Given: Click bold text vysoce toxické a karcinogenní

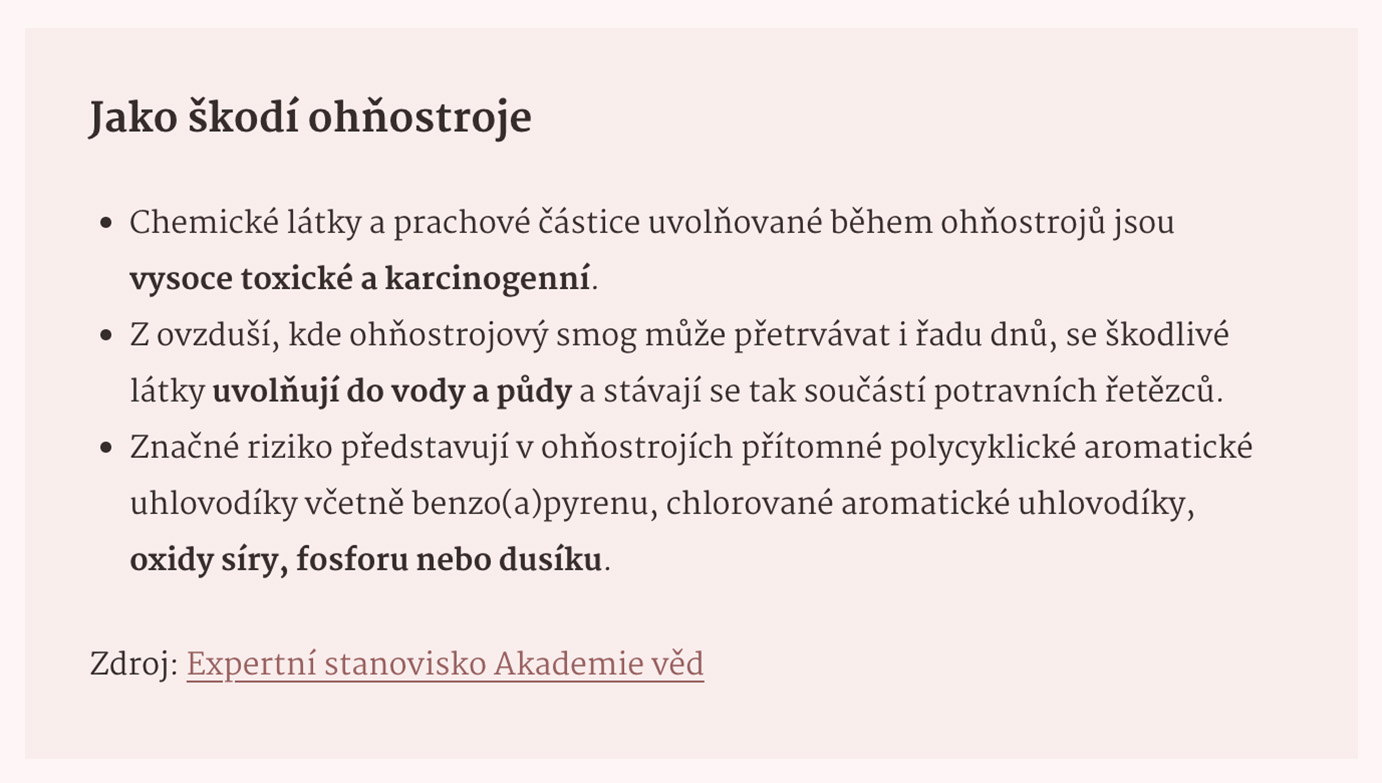Looking at the screenshot, I should (x=361, y=279).
